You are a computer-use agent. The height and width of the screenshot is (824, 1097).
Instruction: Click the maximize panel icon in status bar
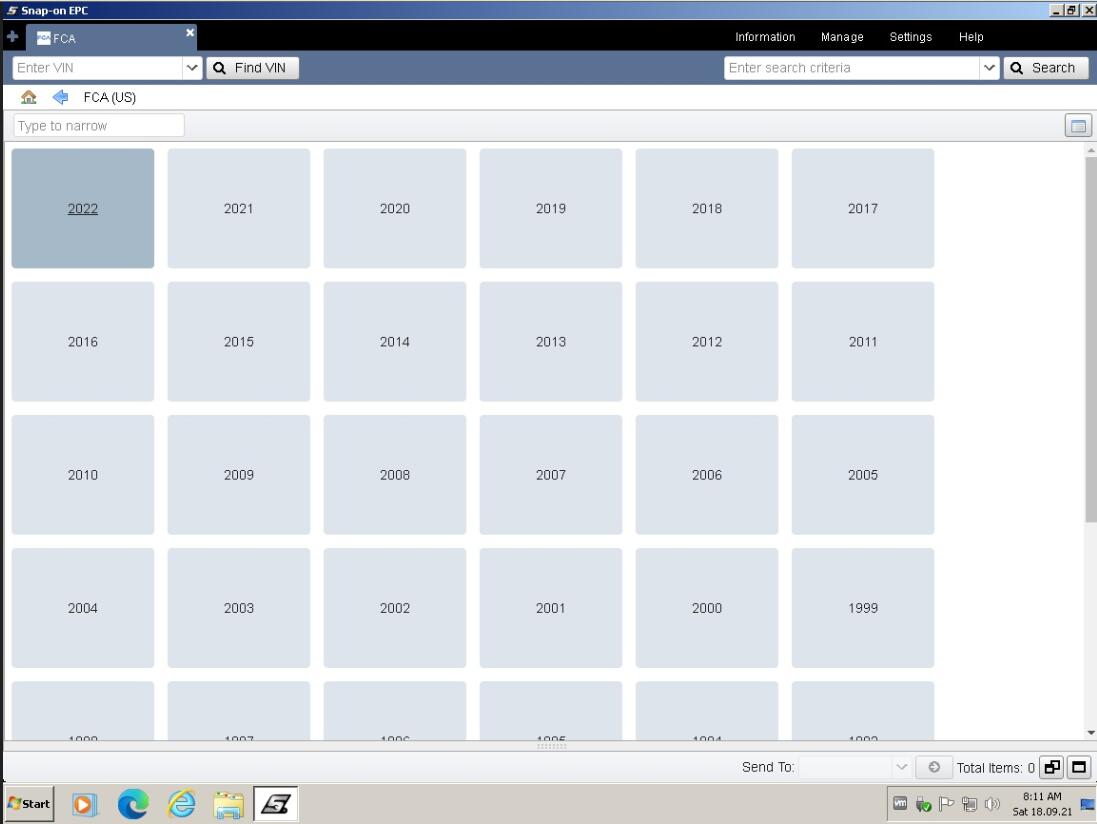pyautogui.click(x=1079, y=767)
